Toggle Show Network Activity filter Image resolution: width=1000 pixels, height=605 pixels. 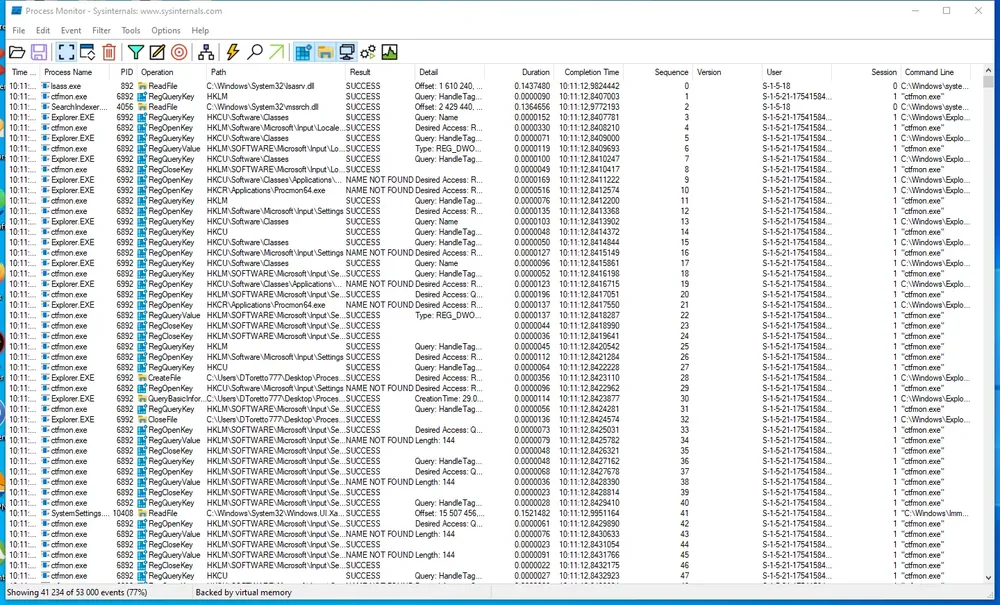coord(346,52)
